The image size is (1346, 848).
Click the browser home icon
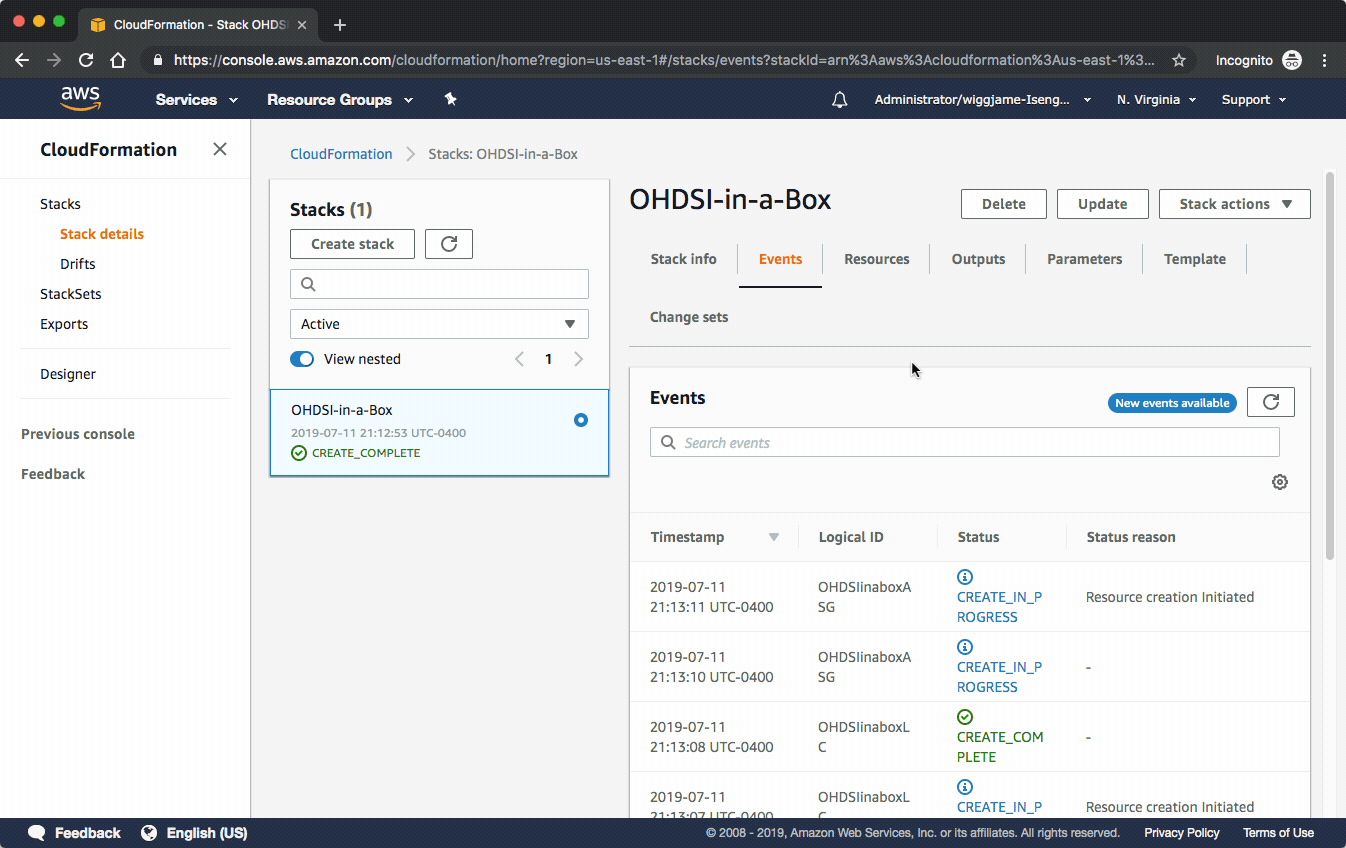pyautogui.click(x=118, y=60)
